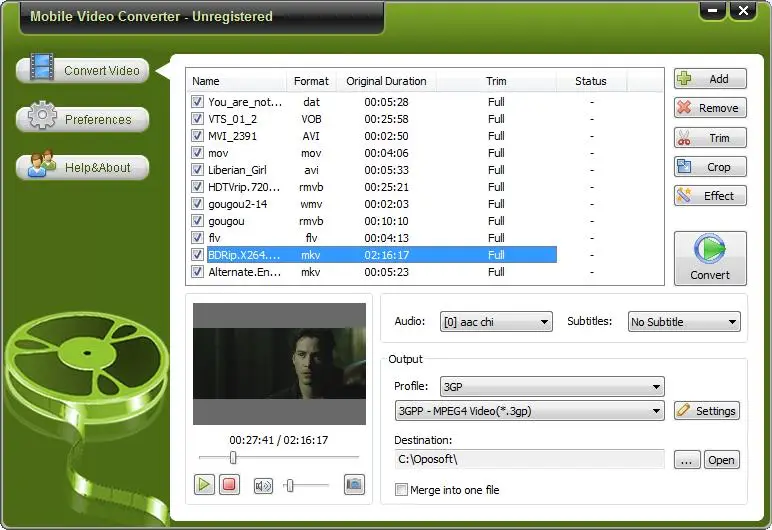This screenshot has width=772, height=530.
Task: Click the video preview thumbnail
Action: [x=279, y=364]
